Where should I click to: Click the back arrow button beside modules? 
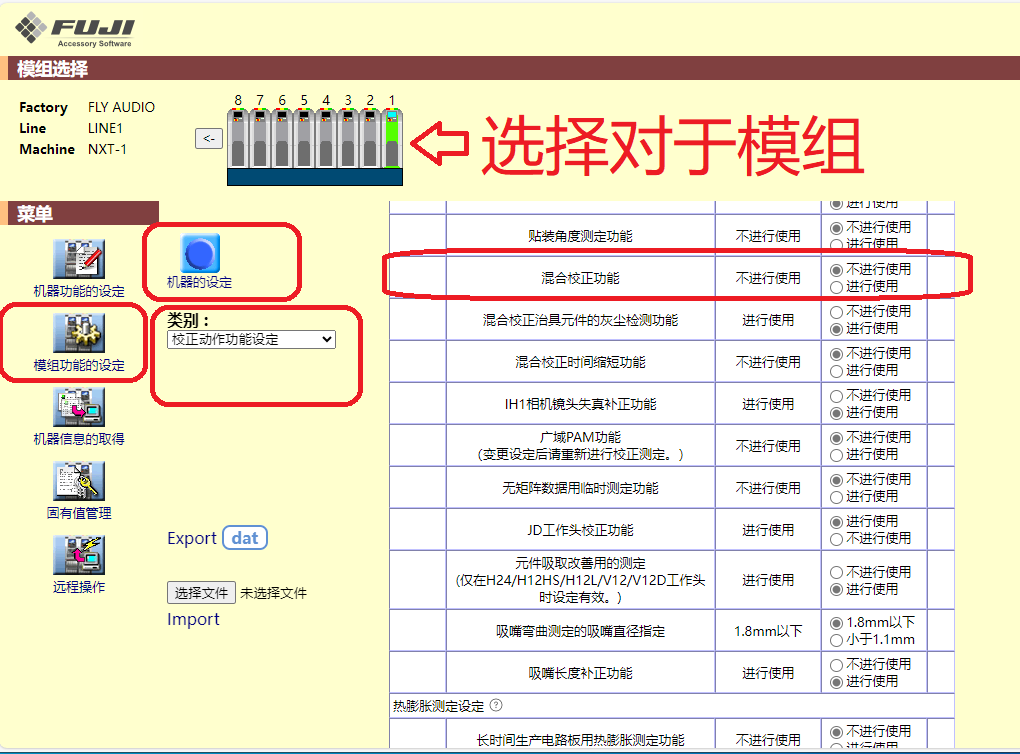pos(208,138)
